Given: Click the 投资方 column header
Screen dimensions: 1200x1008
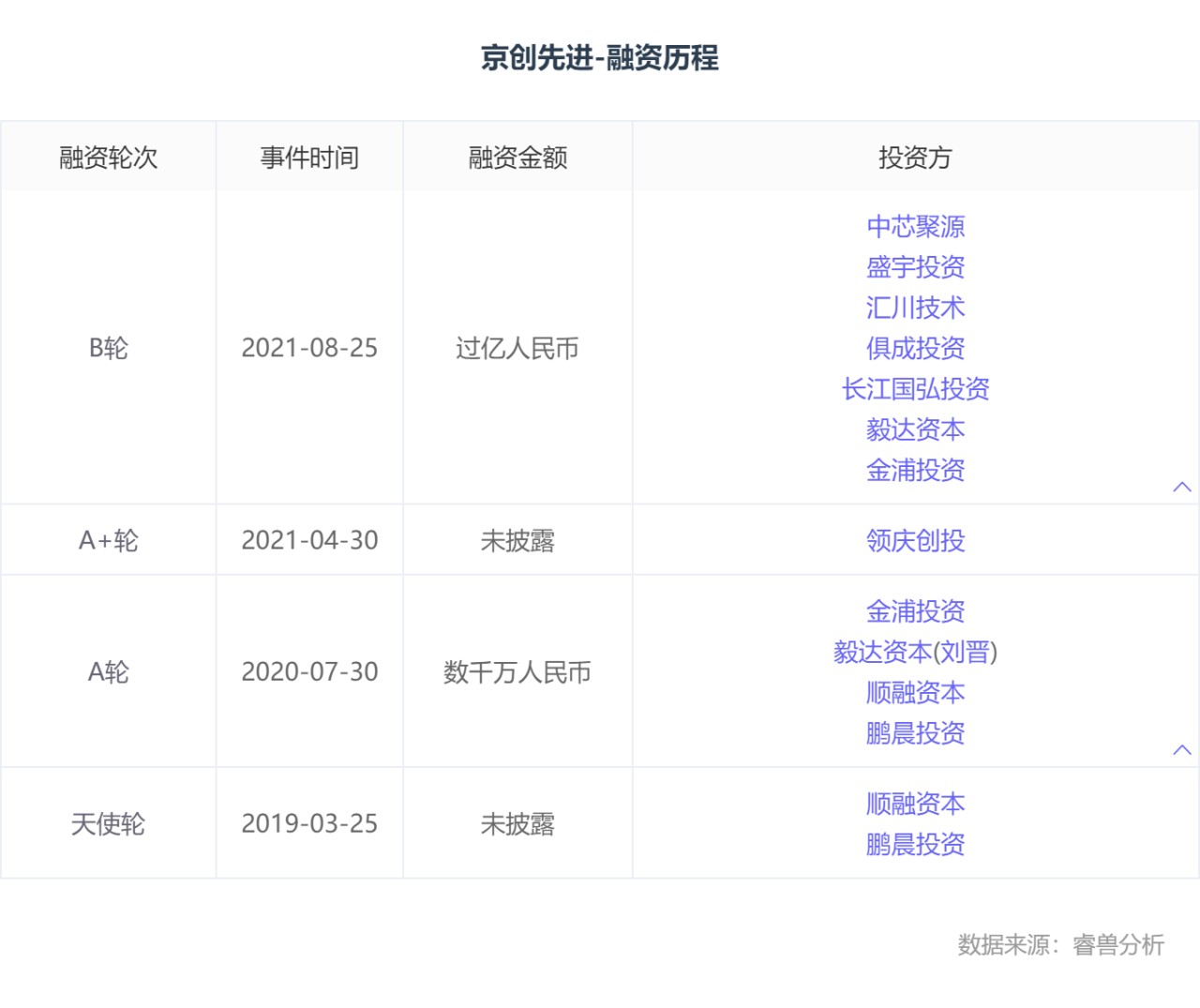Looking at the screenshot, I should click(915, 158).
